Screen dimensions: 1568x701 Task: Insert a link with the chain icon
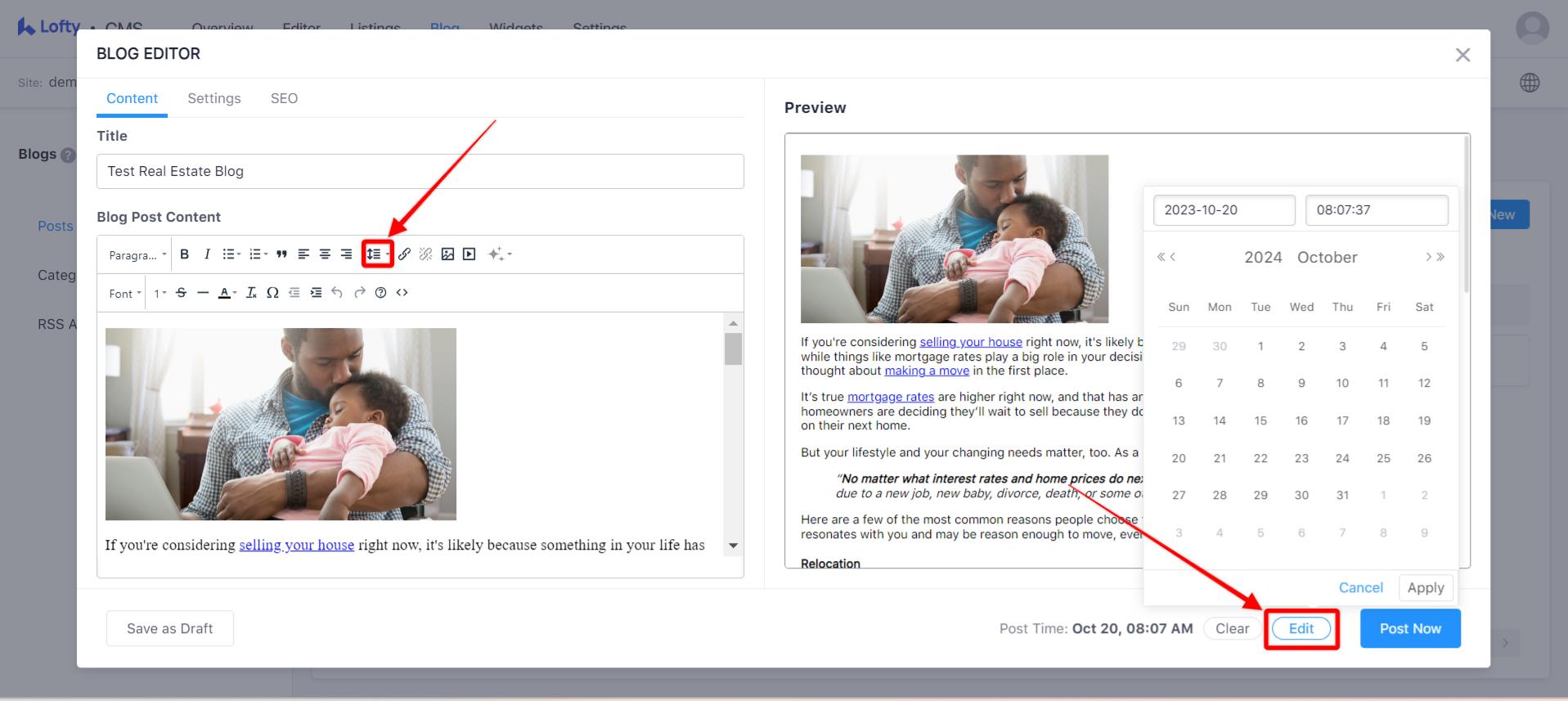[x=404, y=254]
